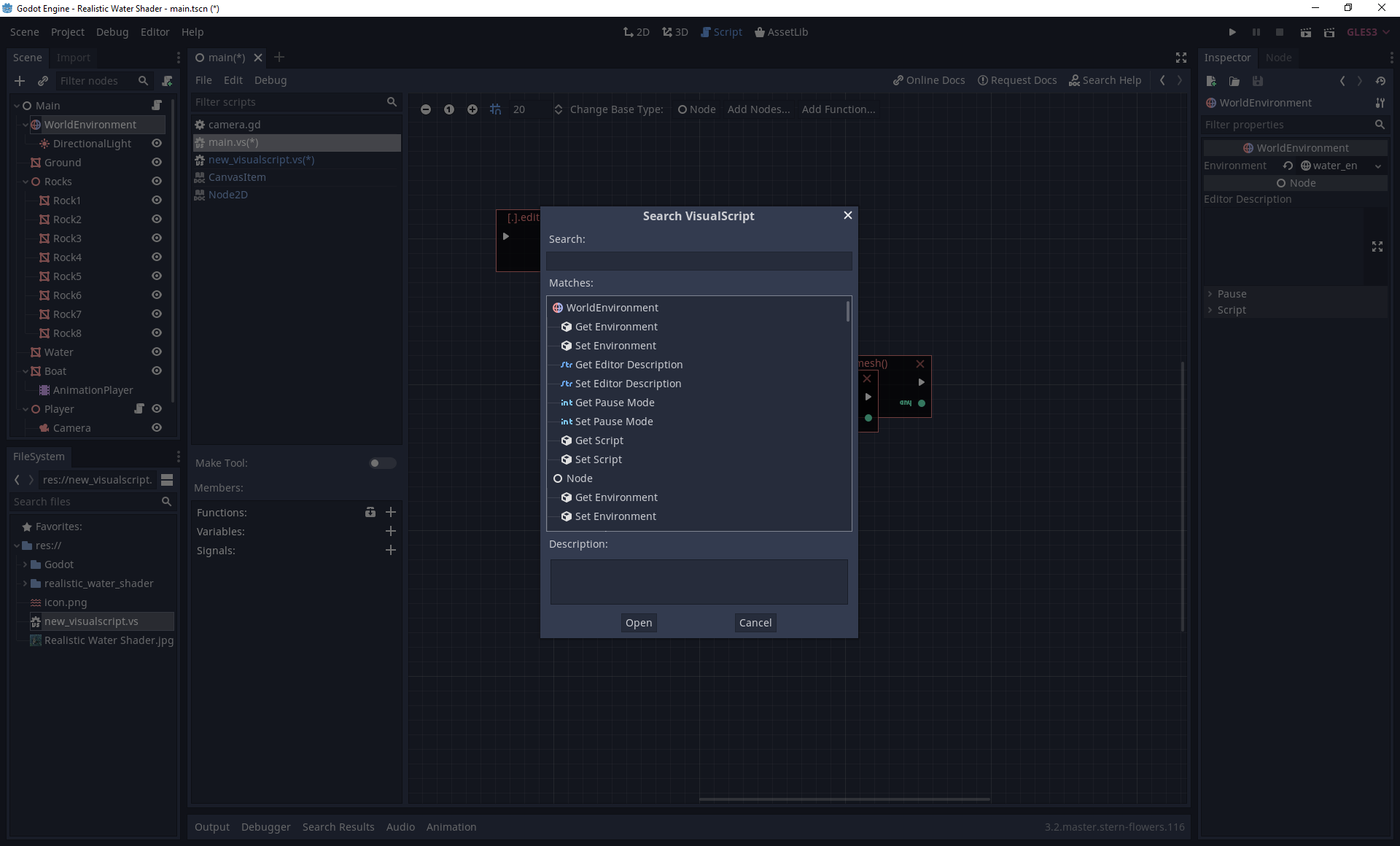This screenshot has width=1400, height=846.
Task: Create a new resource in the Inspector
Action: [x=1211, y=81]
